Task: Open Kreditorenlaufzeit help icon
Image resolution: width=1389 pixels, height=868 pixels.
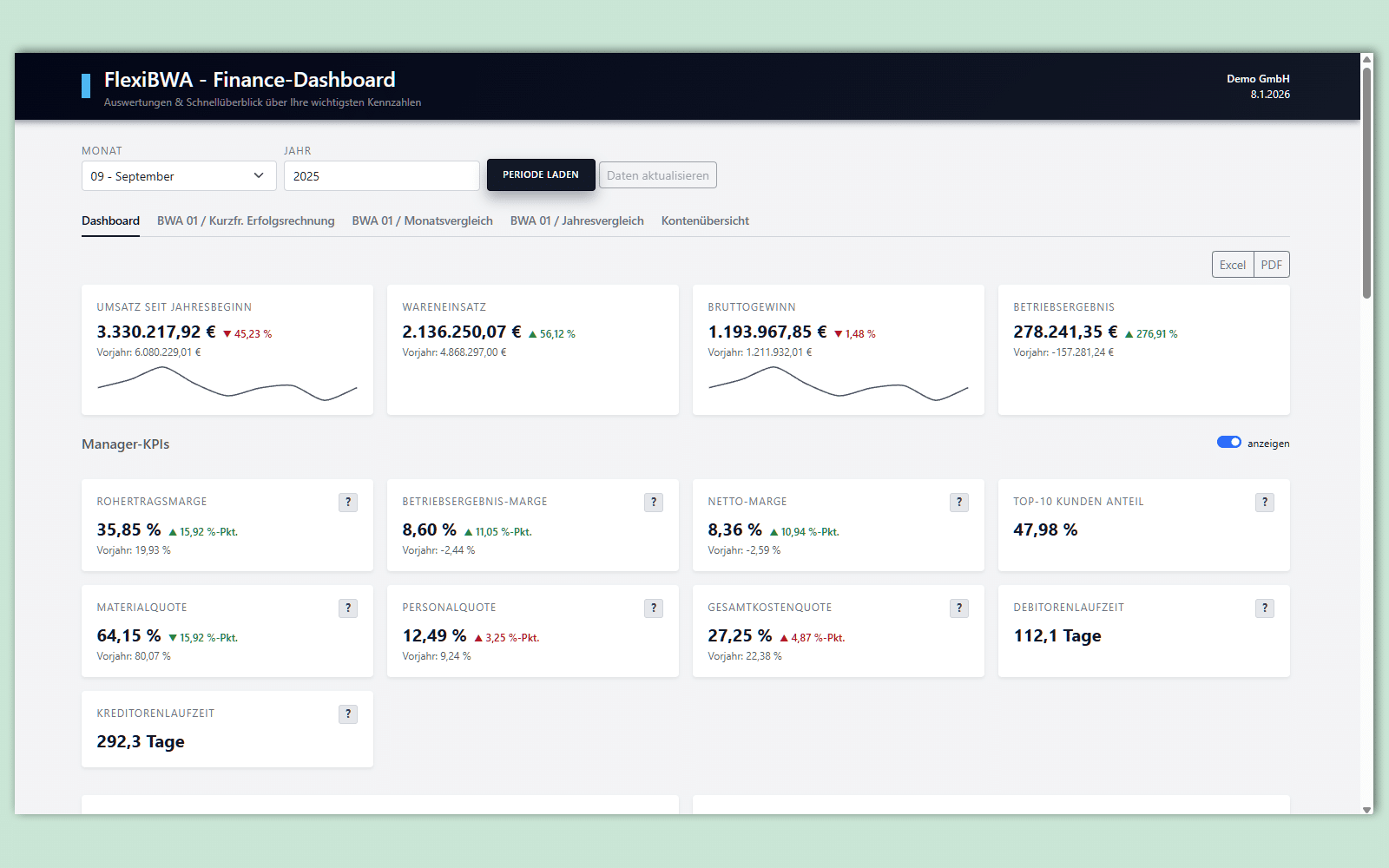Action: point(348,714)
